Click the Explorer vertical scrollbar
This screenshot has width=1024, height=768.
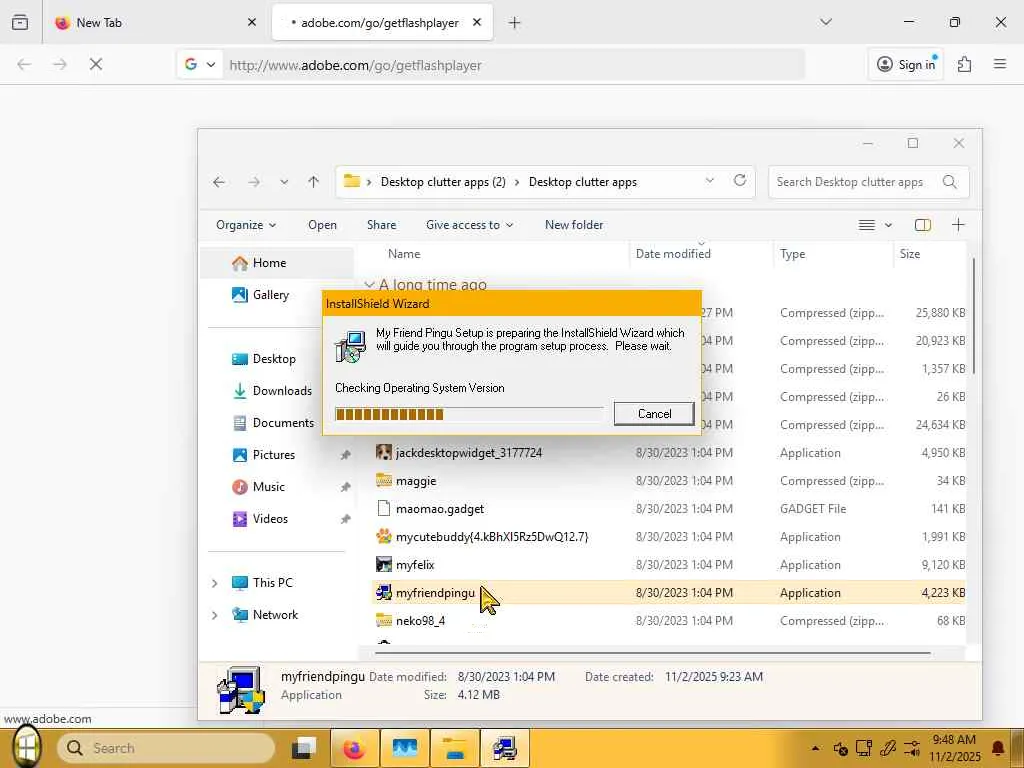click(973, 316)
